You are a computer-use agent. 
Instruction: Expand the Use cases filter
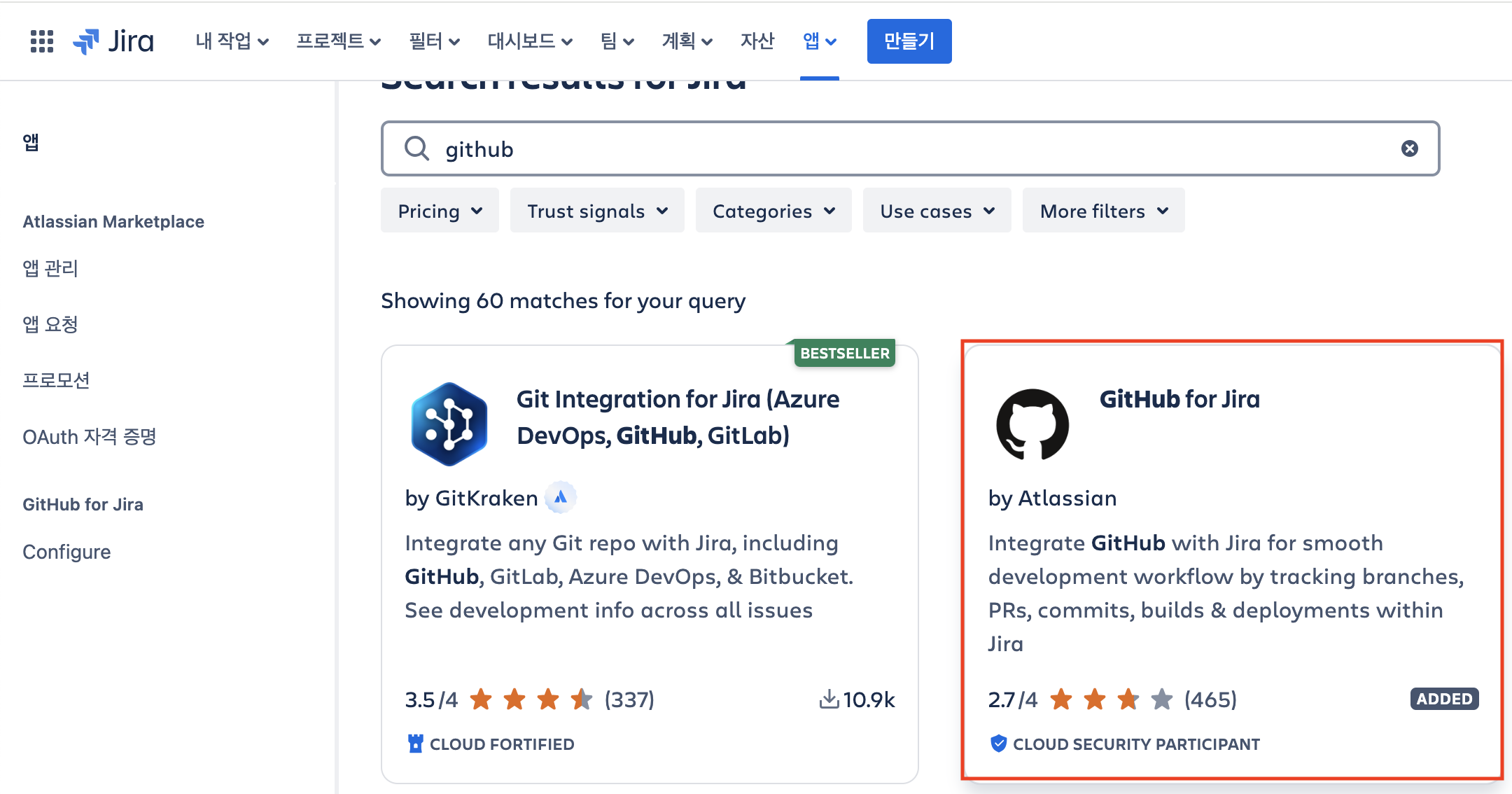click(x=937, y=211)
